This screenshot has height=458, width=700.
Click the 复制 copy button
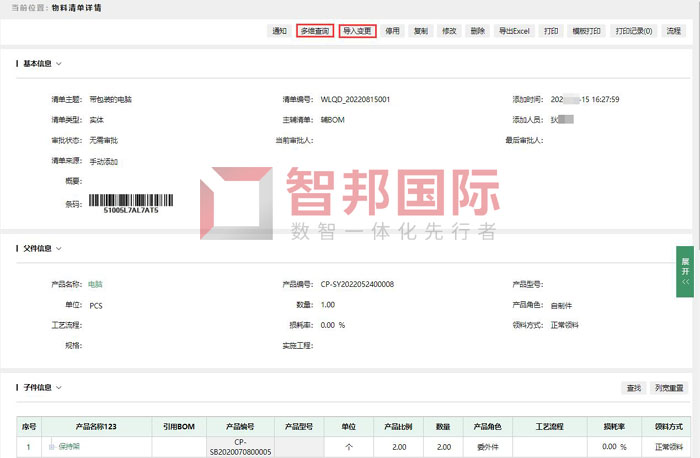420,31
